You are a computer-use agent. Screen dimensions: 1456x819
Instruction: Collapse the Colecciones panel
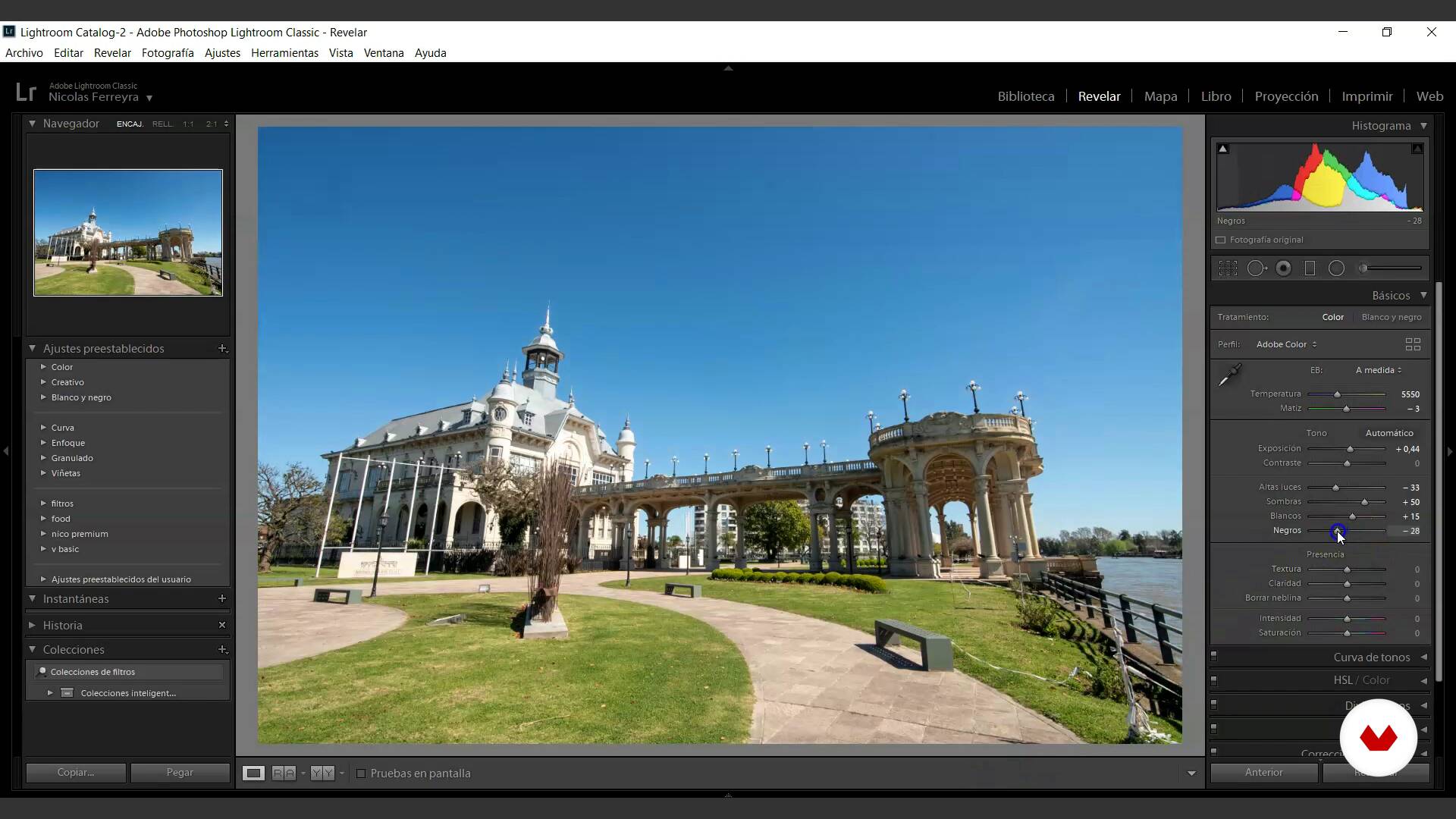(x=32, y=649)
